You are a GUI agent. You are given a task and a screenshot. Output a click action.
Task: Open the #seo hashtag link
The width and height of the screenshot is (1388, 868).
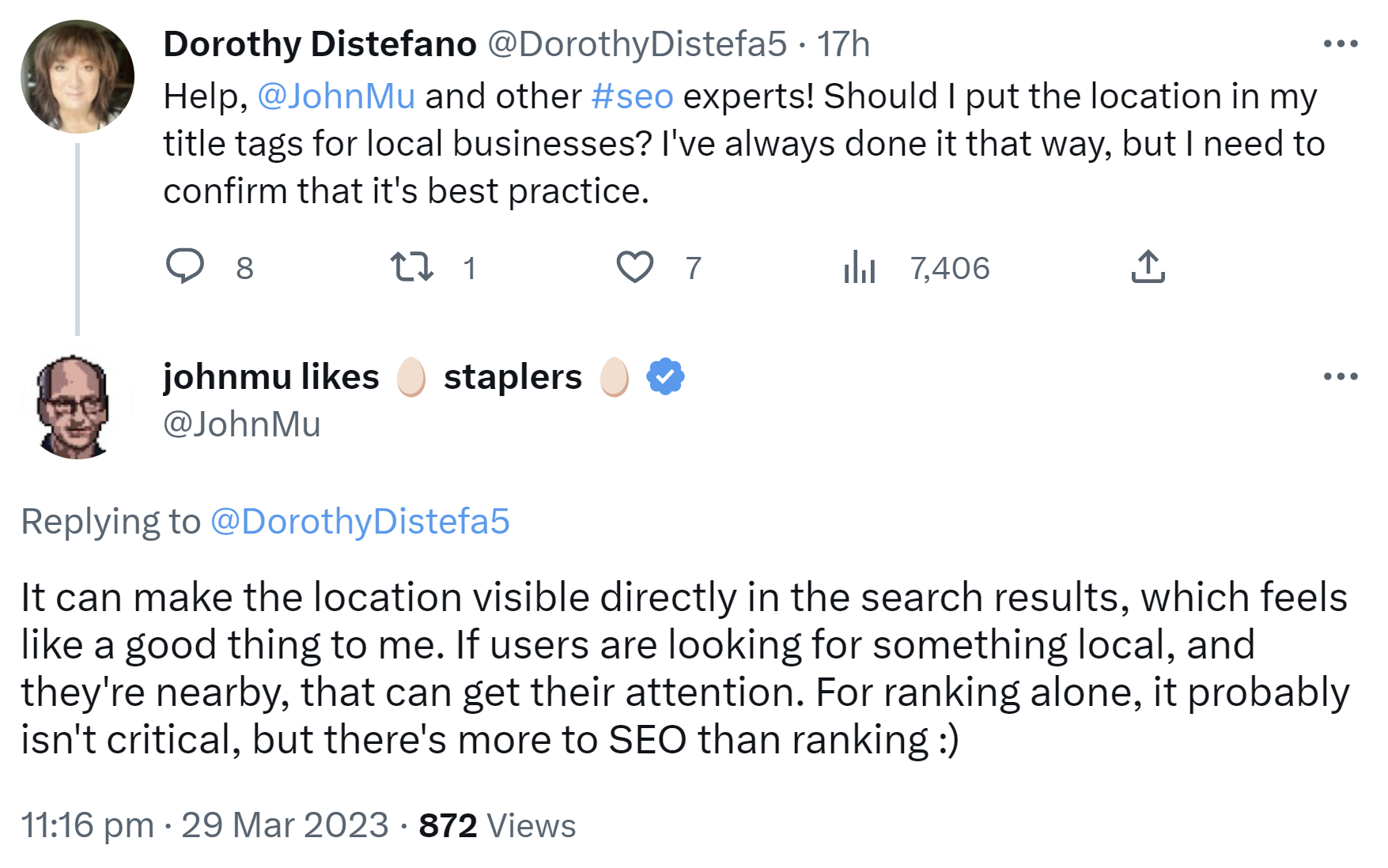632,96
